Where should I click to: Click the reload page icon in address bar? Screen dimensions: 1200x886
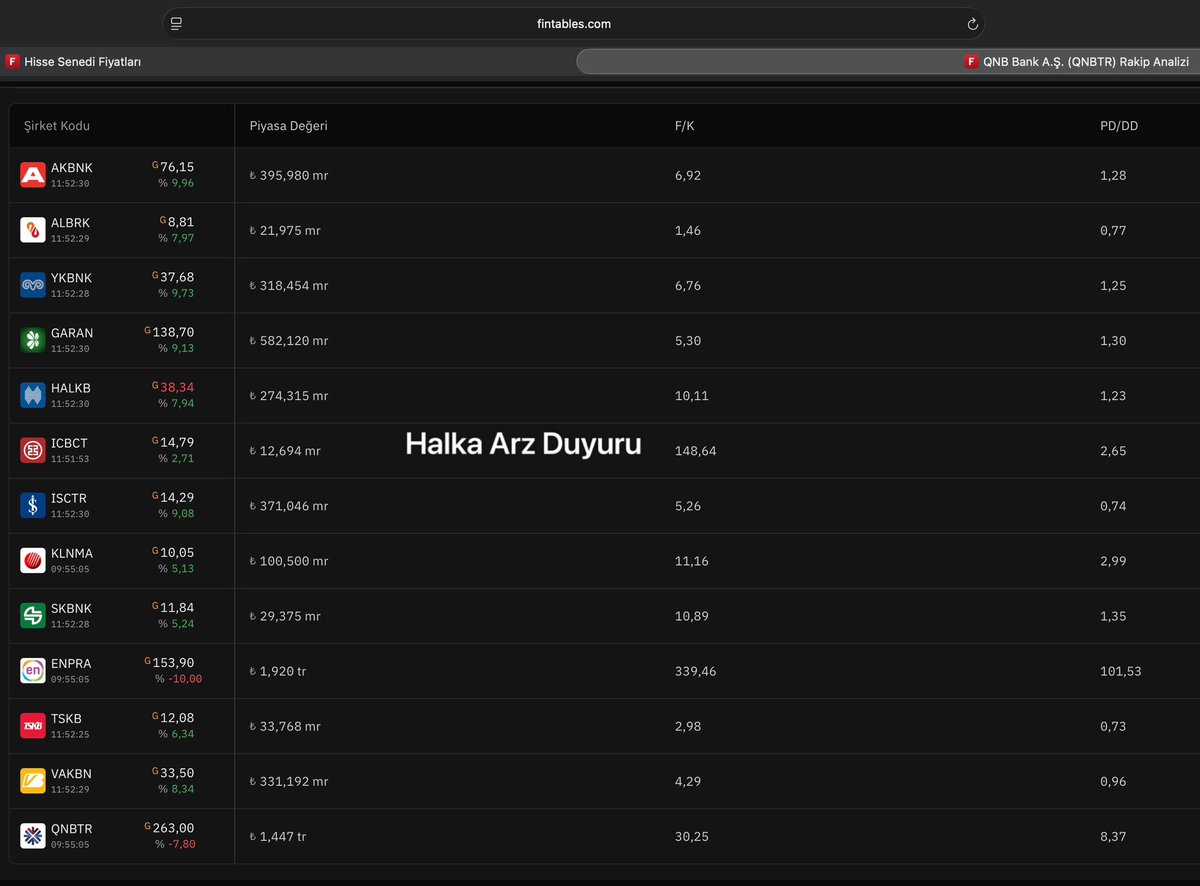point(972,24)
